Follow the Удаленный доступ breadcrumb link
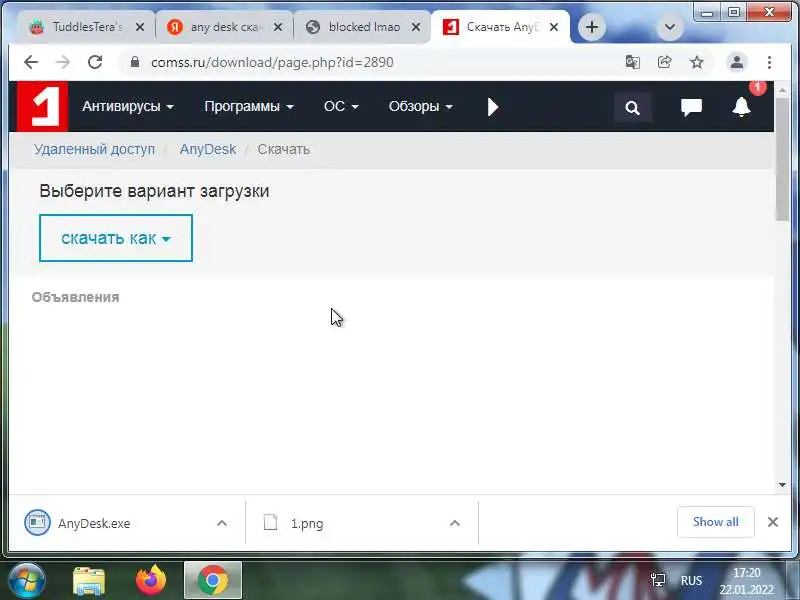Image resolution: width=800 pixels, height=600 pixels. coord(94,149)
